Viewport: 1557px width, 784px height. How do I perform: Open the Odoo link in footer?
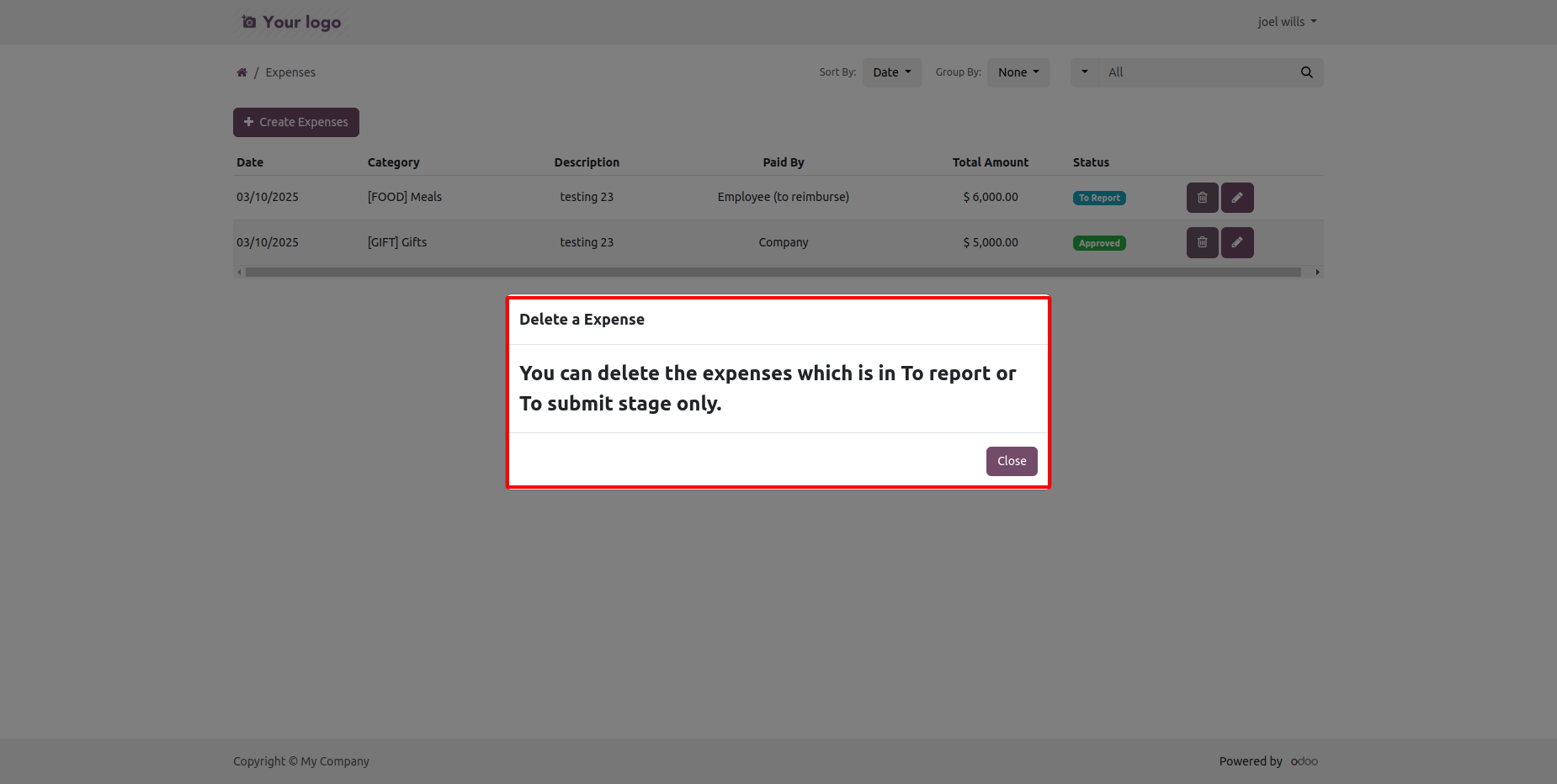click(1304, 761)
